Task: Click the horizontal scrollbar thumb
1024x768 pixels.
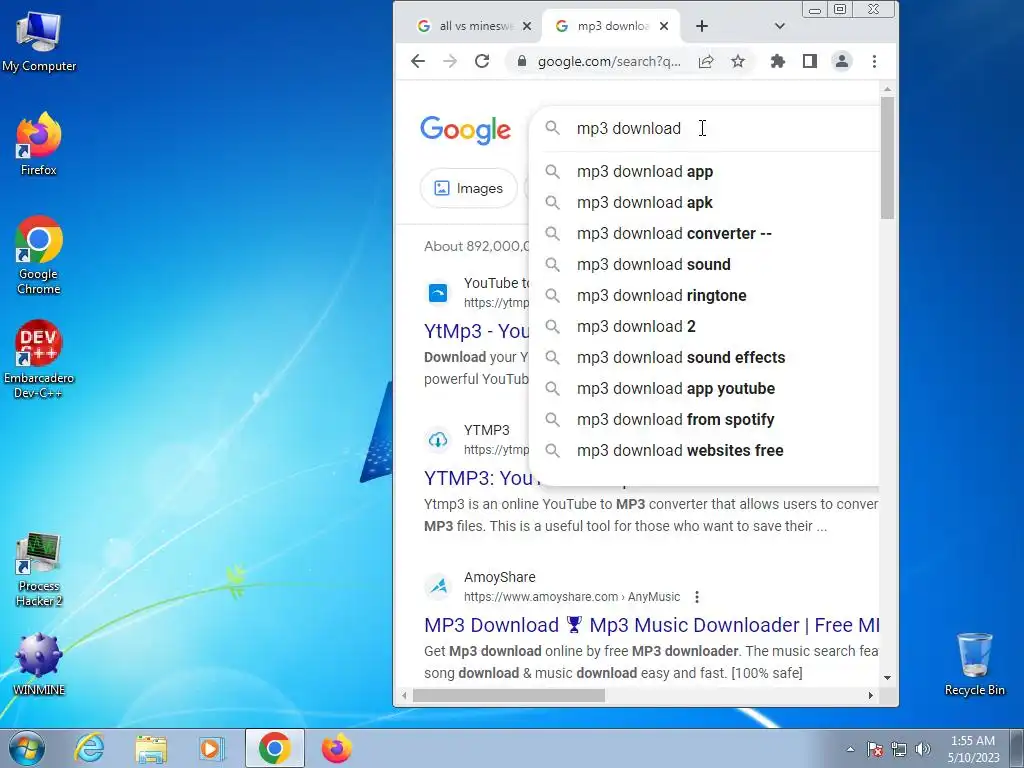Action: tap(509, 696)
